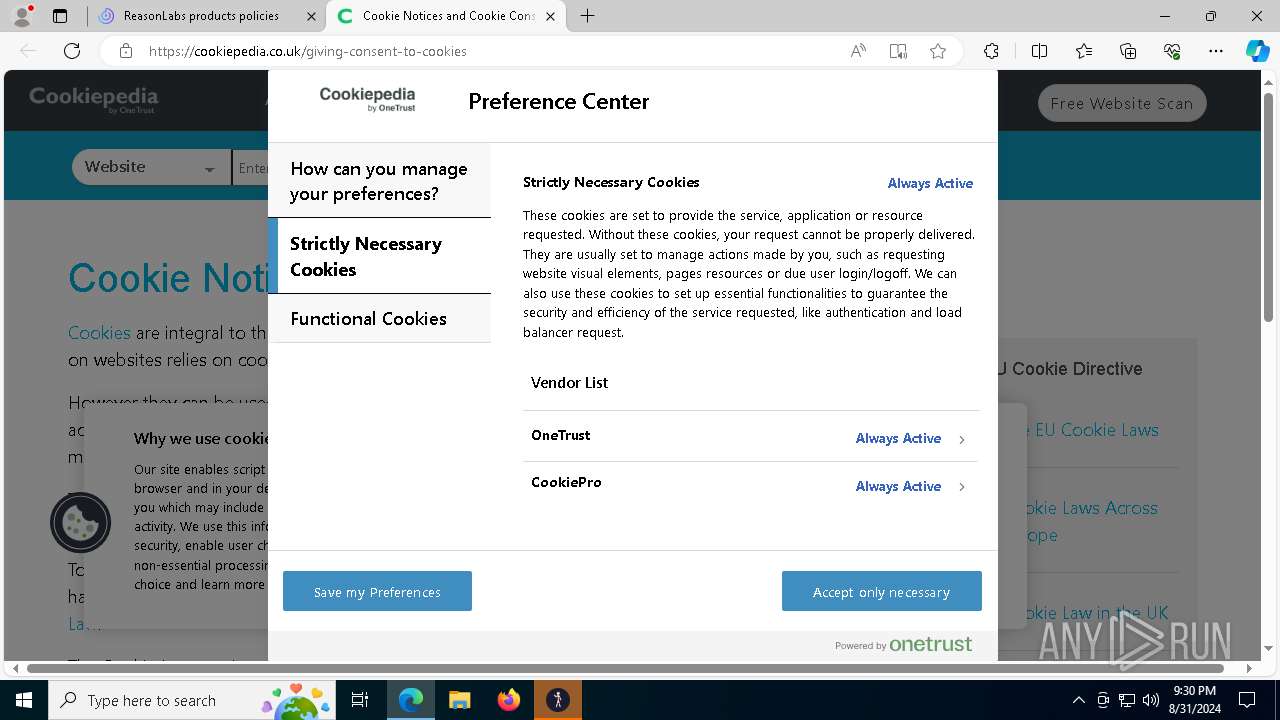Open the volume control icon

(1151, 700)
